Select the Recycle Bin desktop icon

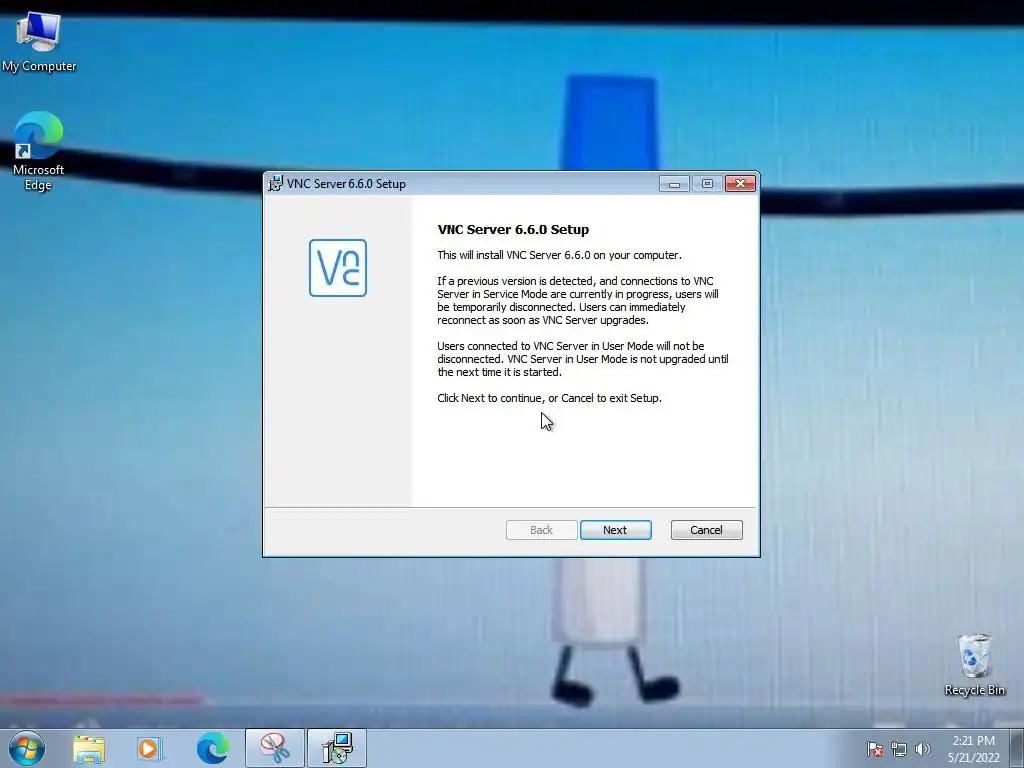974,665
